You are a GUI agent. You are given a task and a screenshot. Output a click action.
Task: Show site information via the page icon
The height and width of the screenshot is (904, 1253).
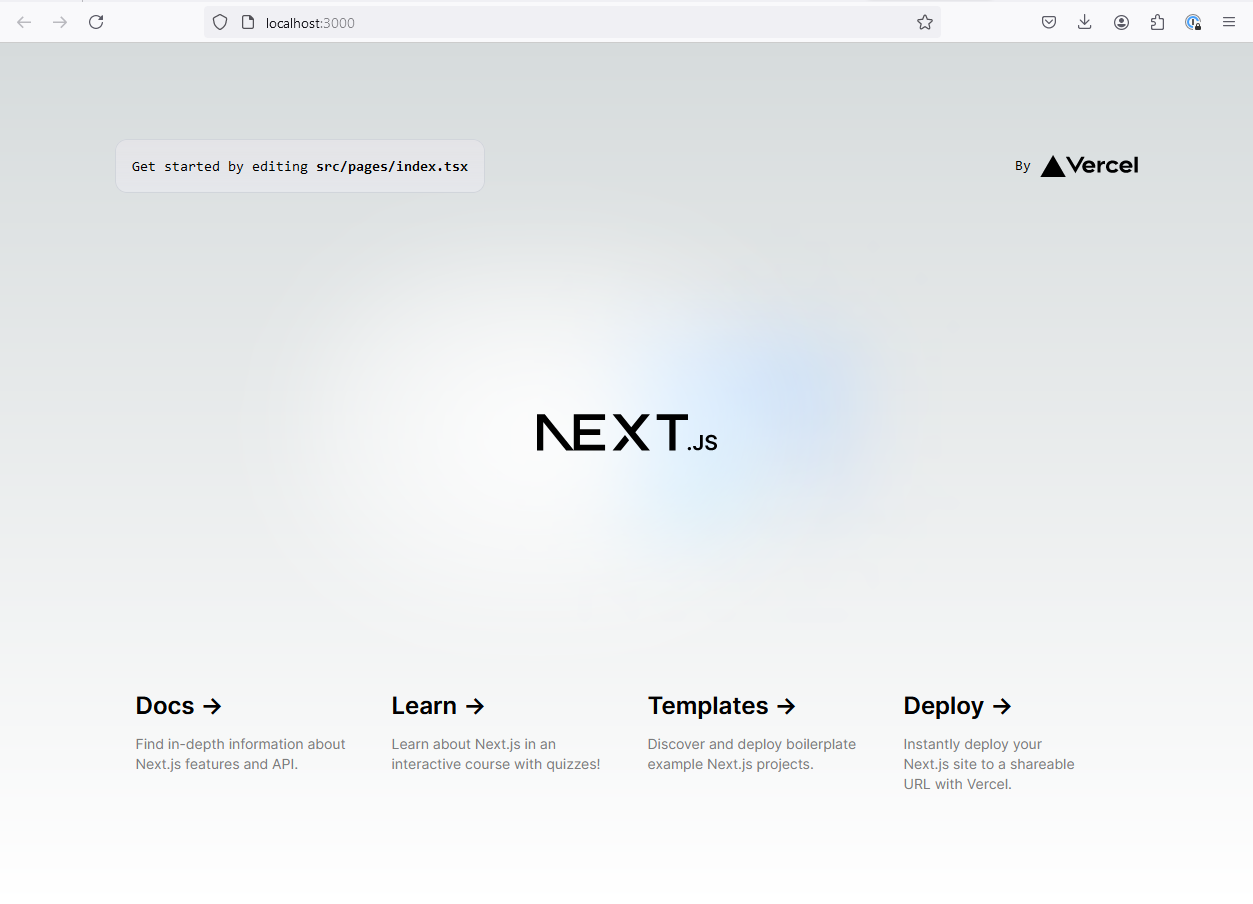point(248,22)
